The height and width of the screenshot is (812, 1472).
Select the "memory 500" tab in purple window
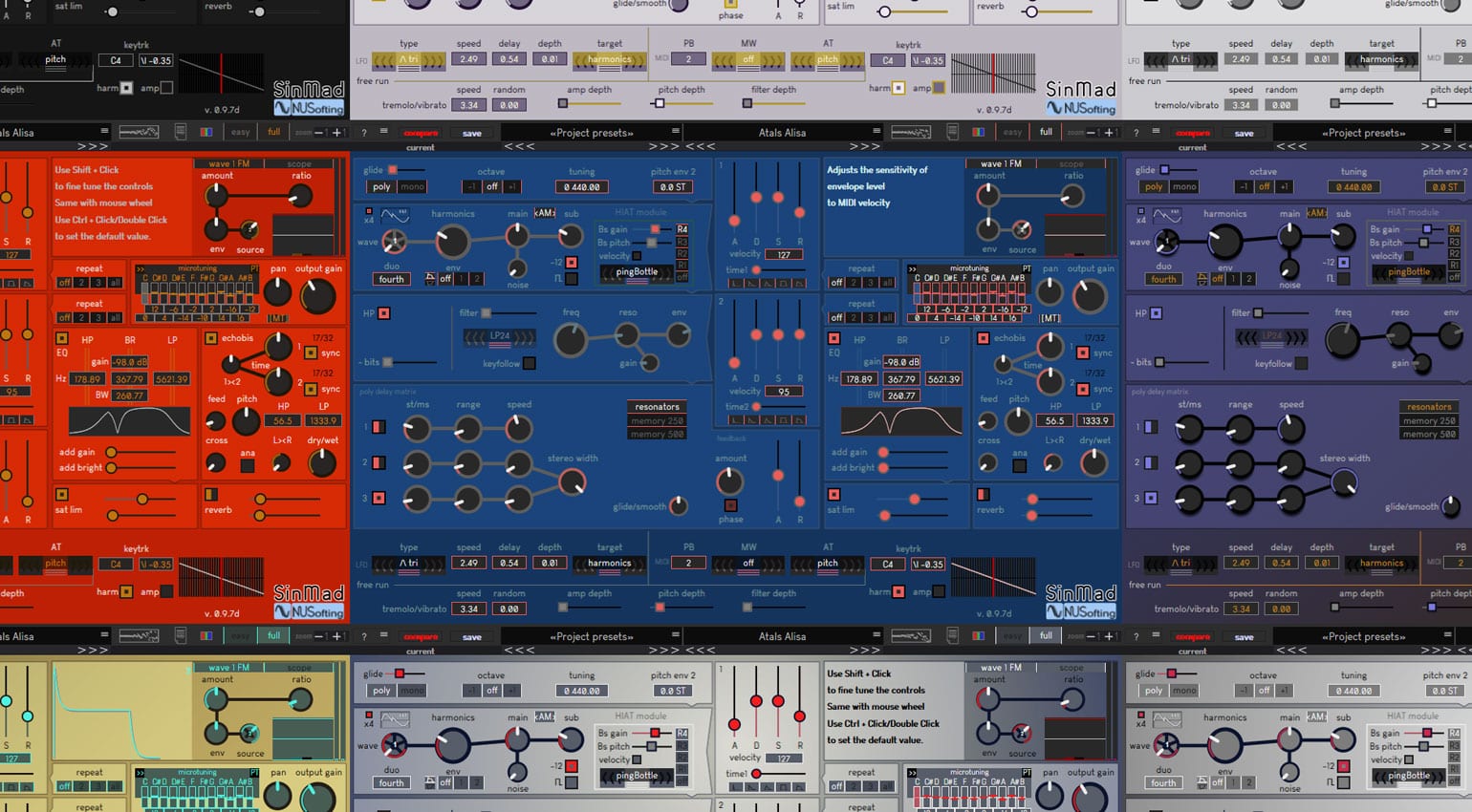pyautogui.click(x=1429, y=435)
